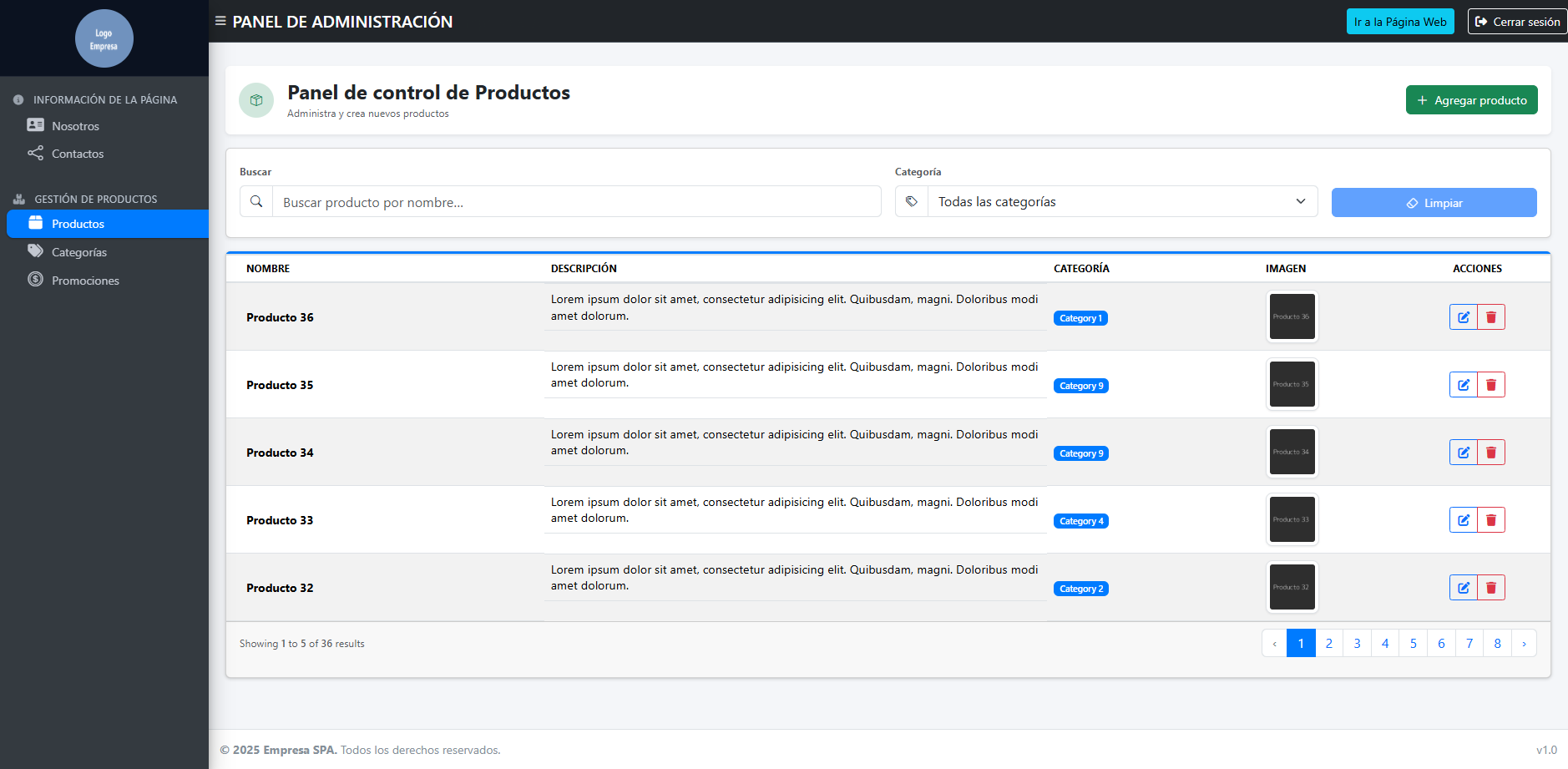
Task: Click the delete trash icon for Producto 35
Action: [x=1491, y=385]
